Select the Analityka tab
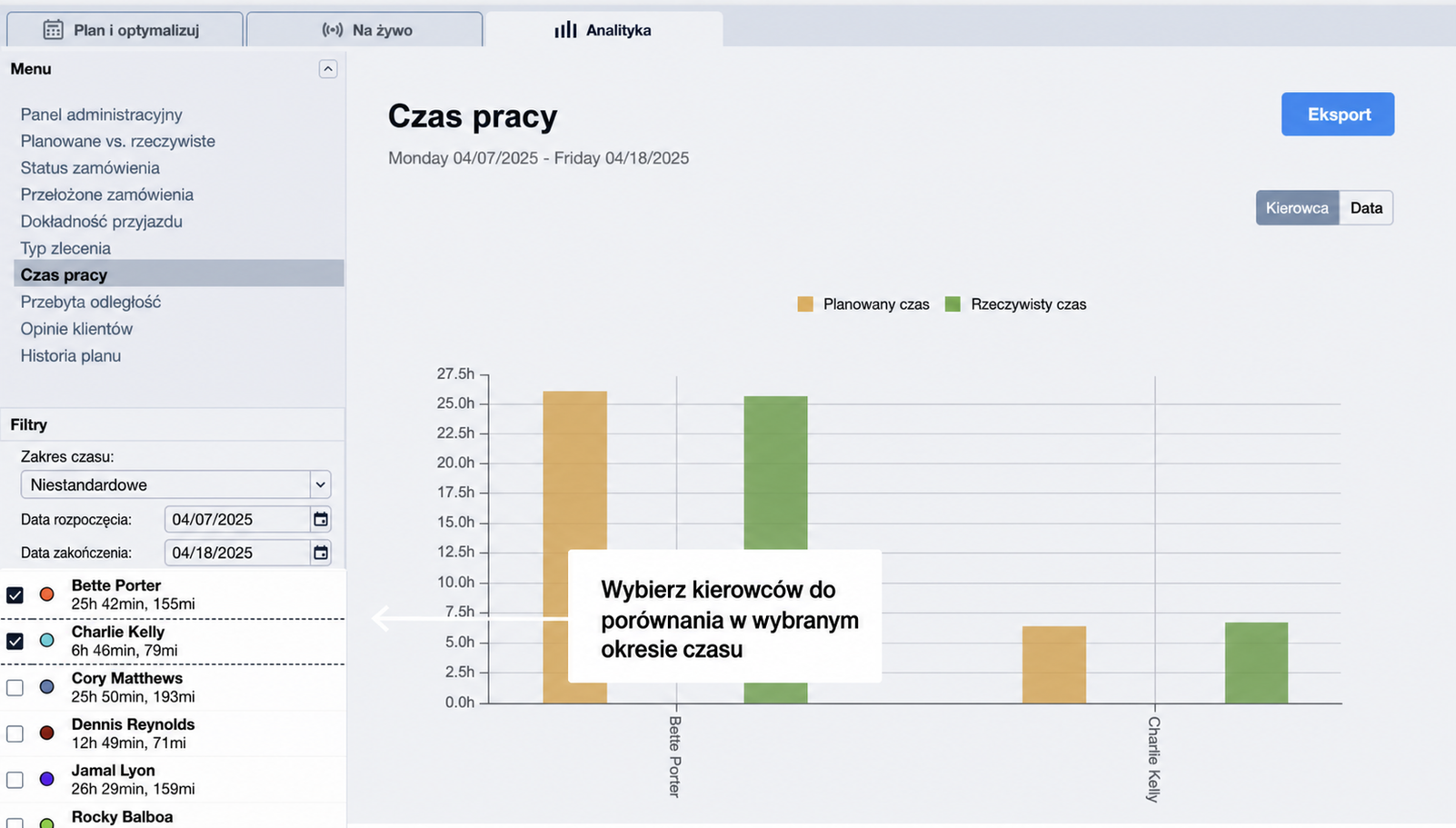 (603, 29)
